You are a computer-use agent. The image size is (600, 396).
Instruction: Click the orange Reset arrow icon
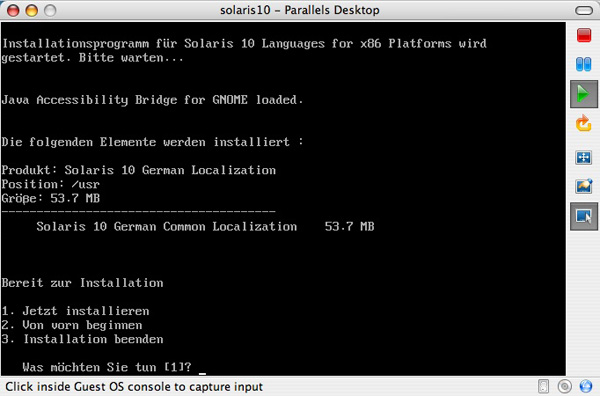pos(584,124)
